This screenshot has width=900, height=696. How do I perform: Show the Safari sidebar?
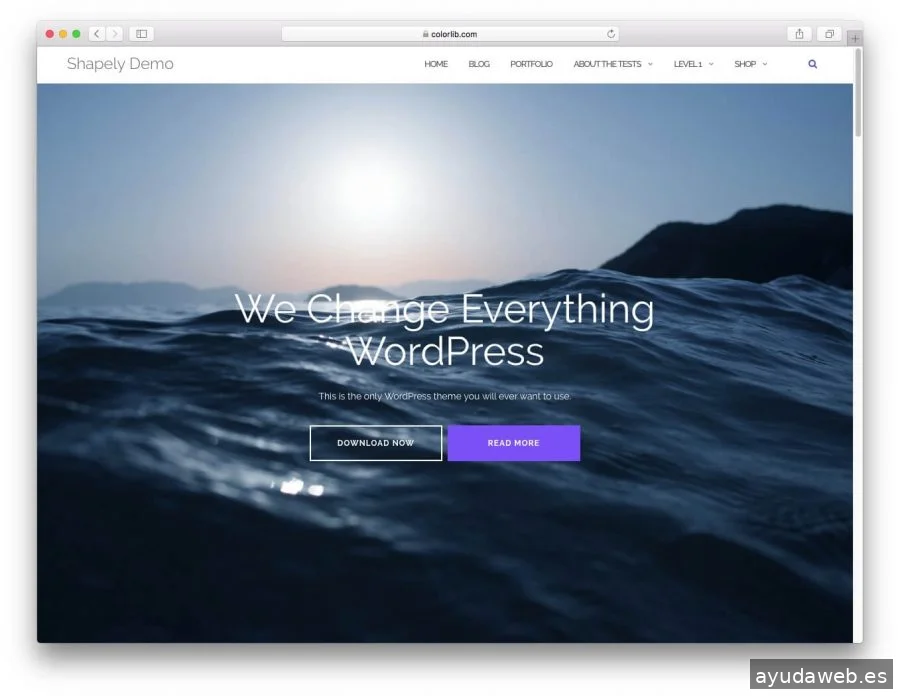click(142, 34)
